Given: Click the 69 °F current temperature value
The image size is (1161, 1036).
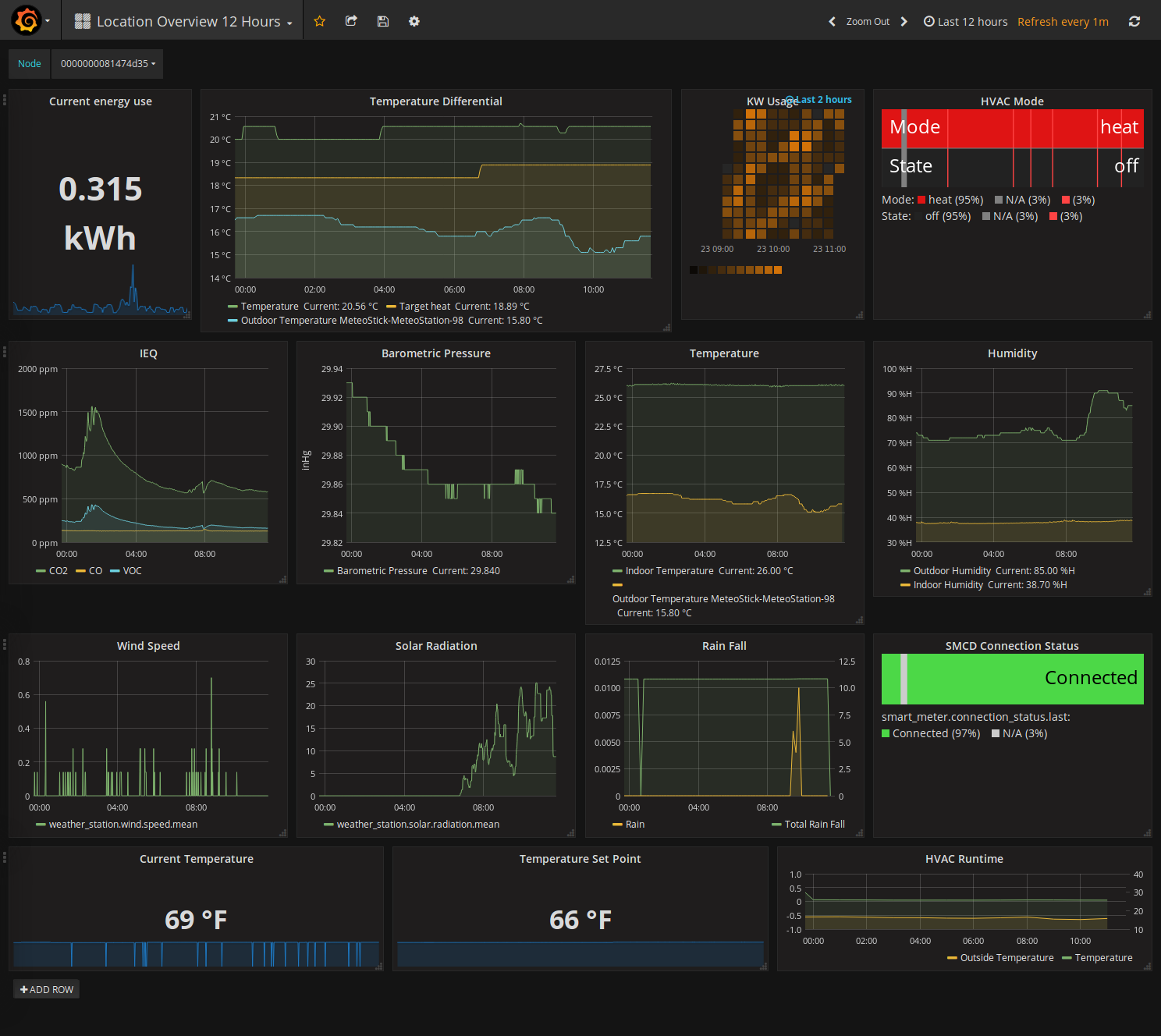Looking at the screenshot, I should (196, 920).
